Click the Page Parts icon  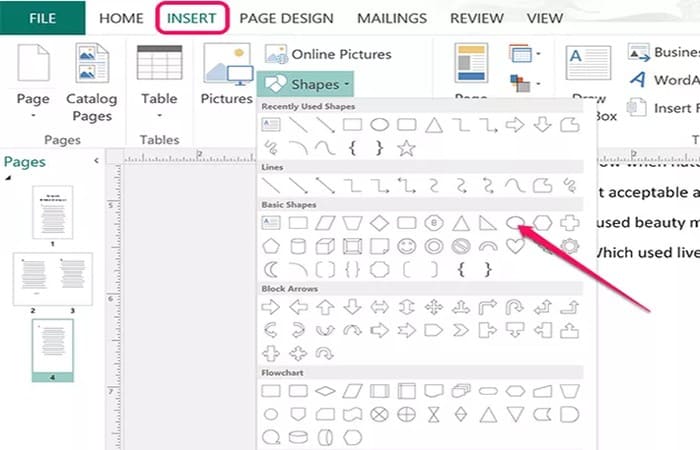(x=471, y=63)
